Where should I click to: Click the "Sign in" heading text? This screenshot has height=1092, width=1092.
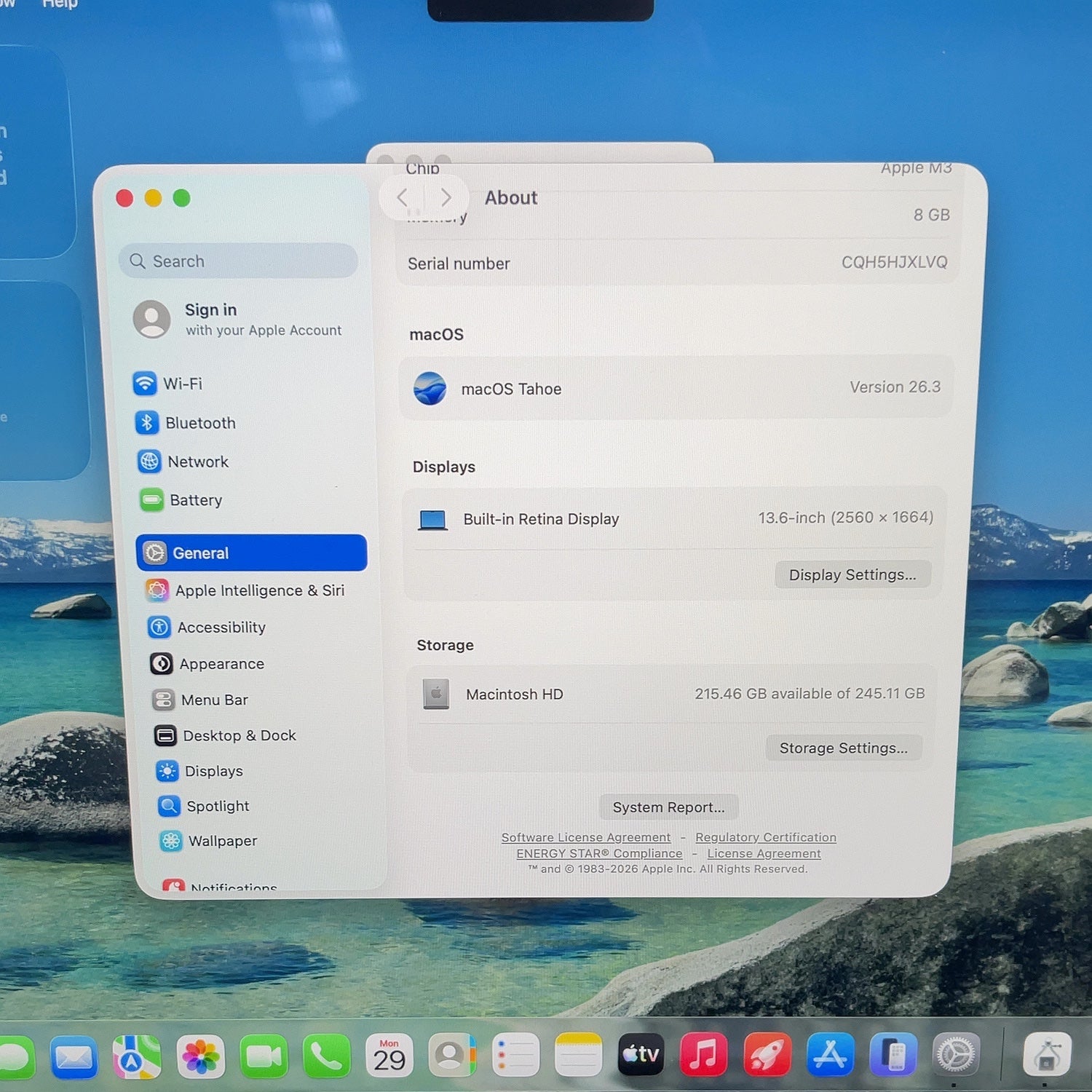pyautogui.click(x=210, y=309)
